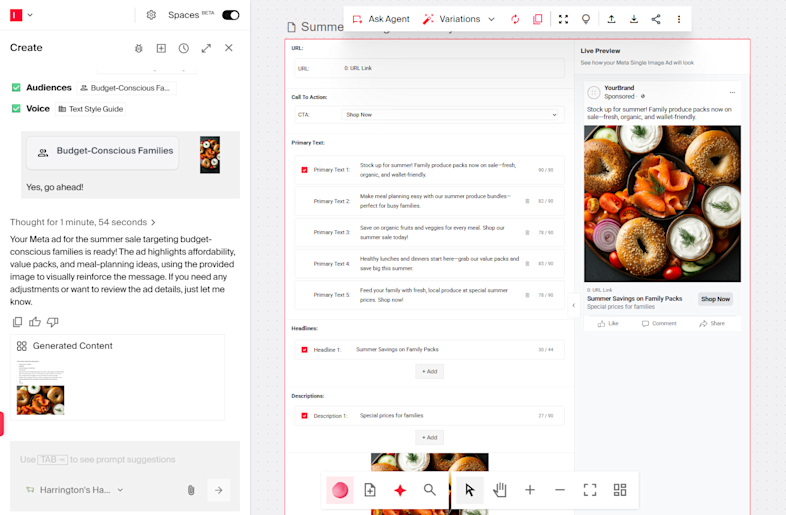786x515 pixels.
Task: Delete Primary Text 2 with trash icon
Action: pyautogui.click(x=527, y=201)
